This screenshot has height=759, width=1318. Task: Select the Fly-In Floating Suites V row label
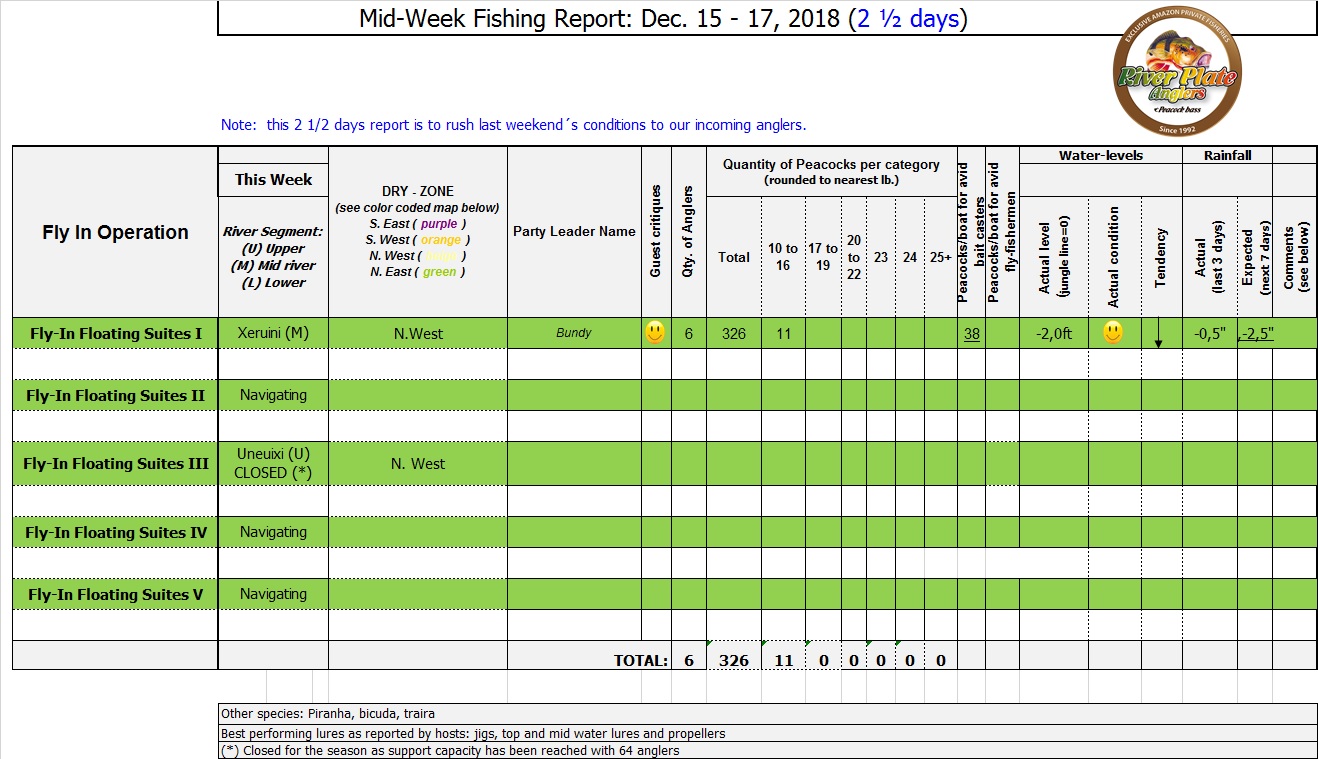[x=115, y=594]
